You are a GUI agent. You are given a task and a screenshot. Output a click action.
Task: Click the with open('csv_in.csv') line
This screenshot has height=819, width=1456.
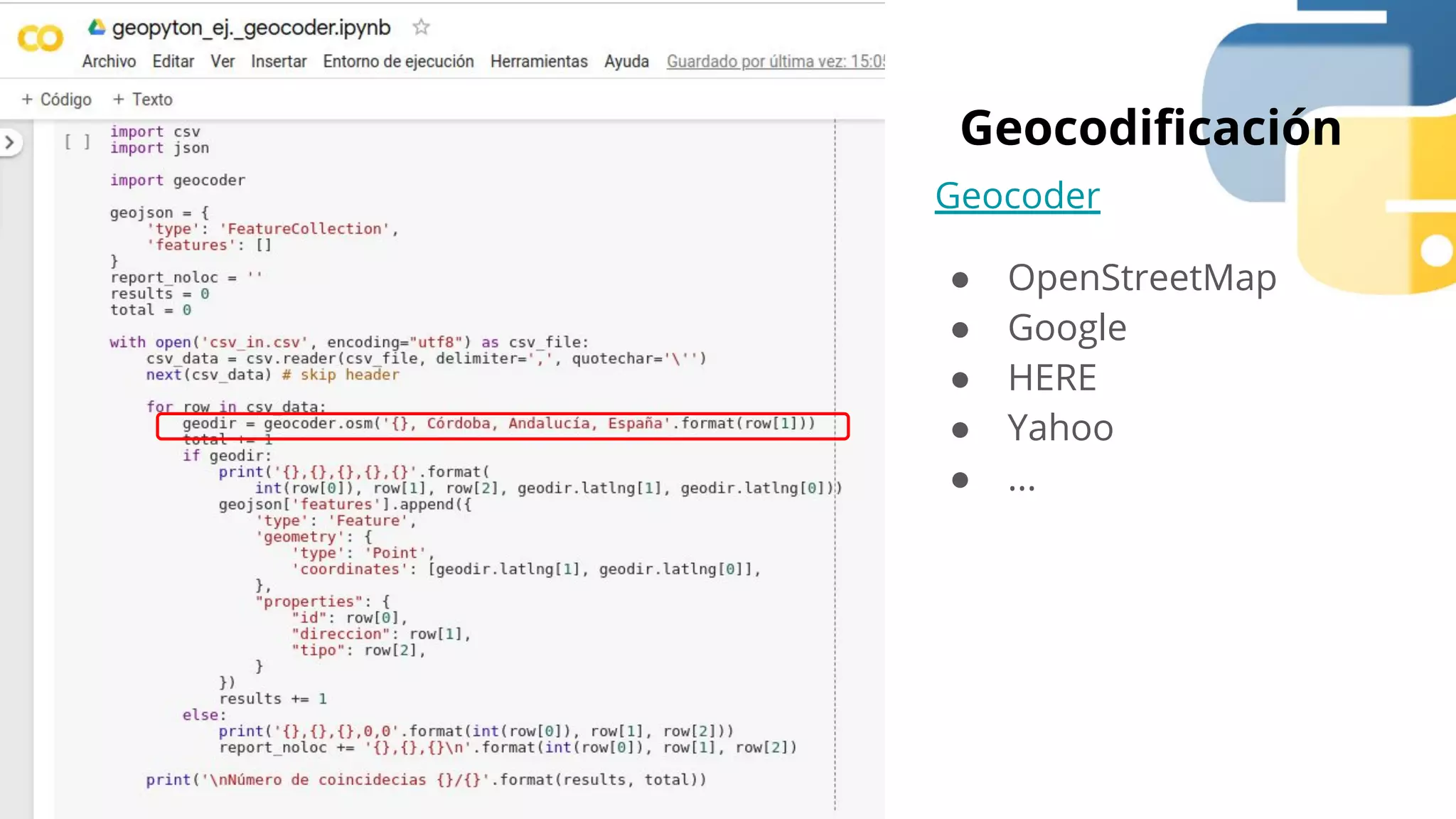point(349,343)
